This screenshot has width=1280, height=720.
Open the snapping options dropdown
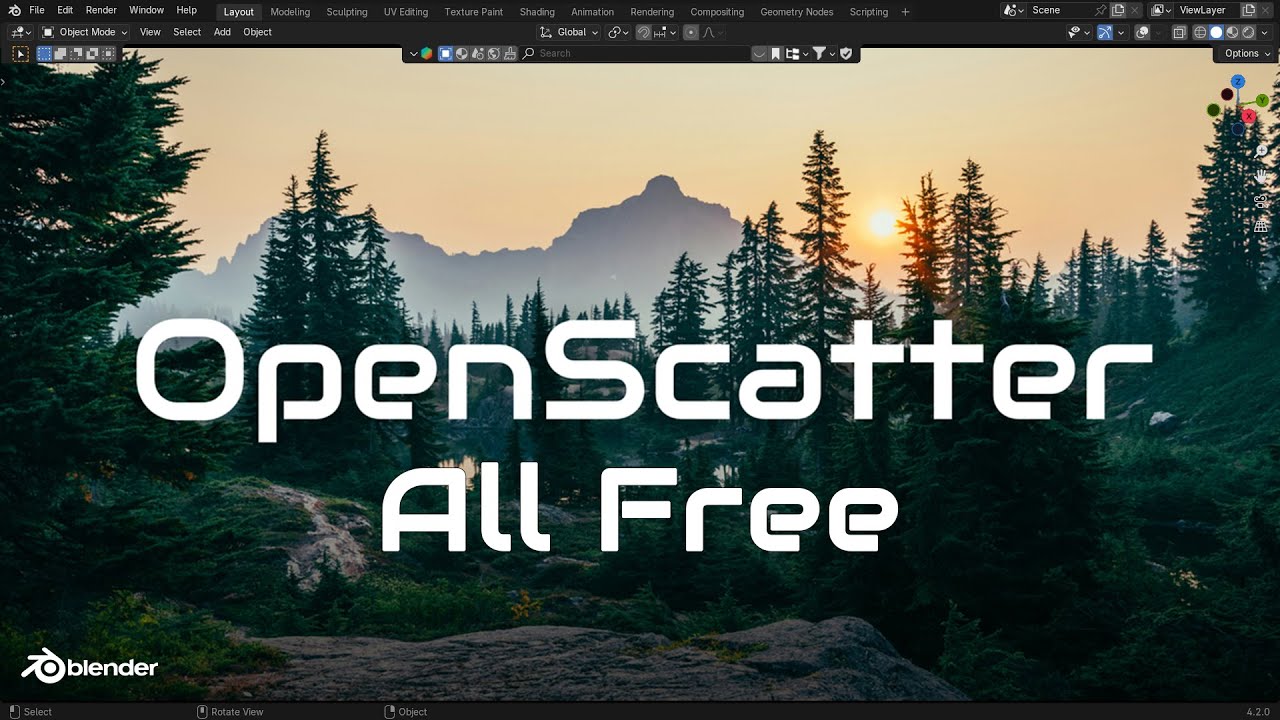pos(667,32)
